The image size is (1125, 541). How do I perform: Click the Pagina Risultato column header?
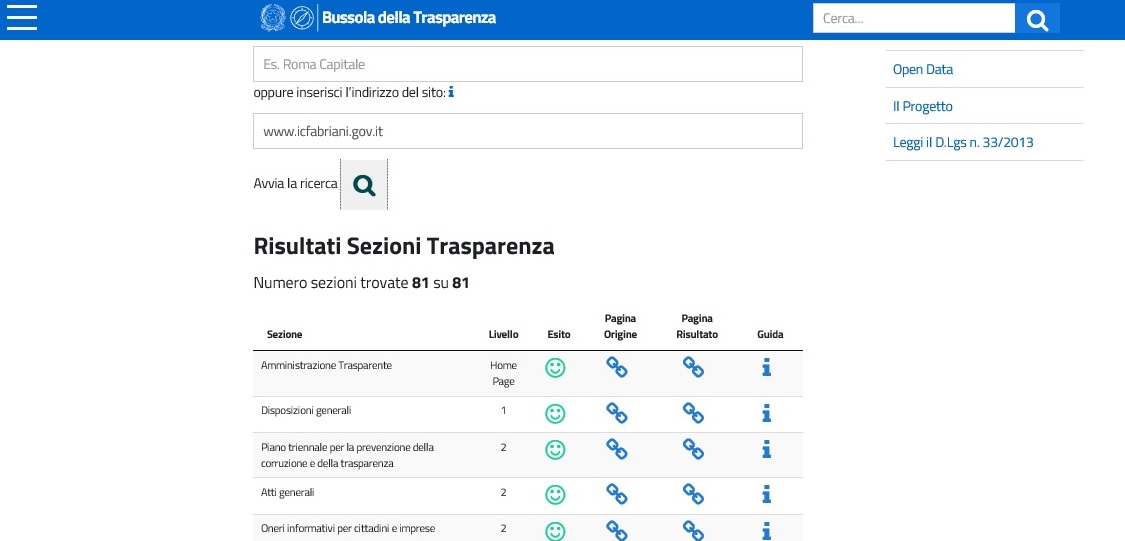click(697, 326)
